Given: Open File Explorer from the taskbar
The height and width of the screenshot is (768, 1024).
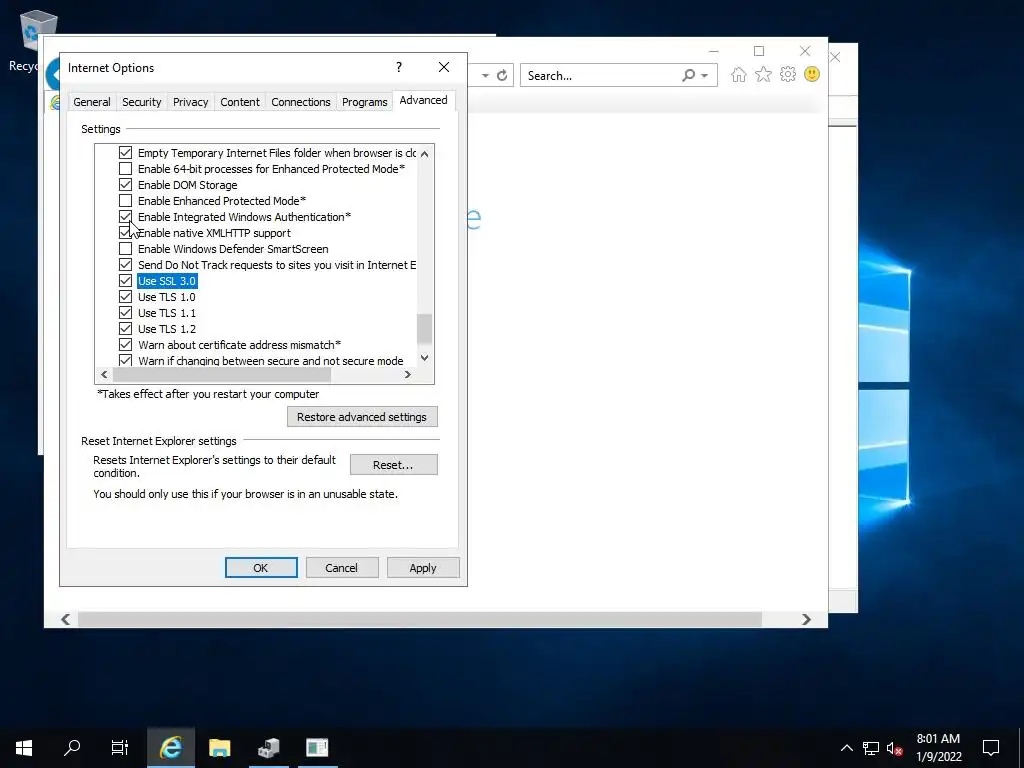Looking at the screenshot, I should (x=219, y=748).
